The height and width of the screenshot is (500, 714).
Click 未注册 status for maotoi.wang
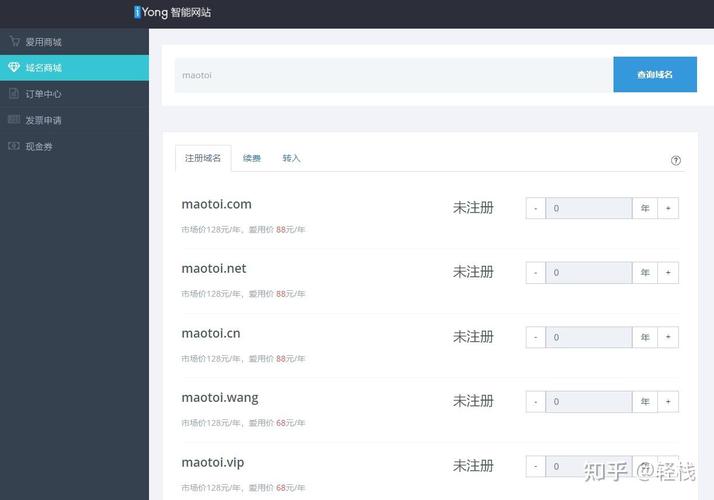point(473,401)
